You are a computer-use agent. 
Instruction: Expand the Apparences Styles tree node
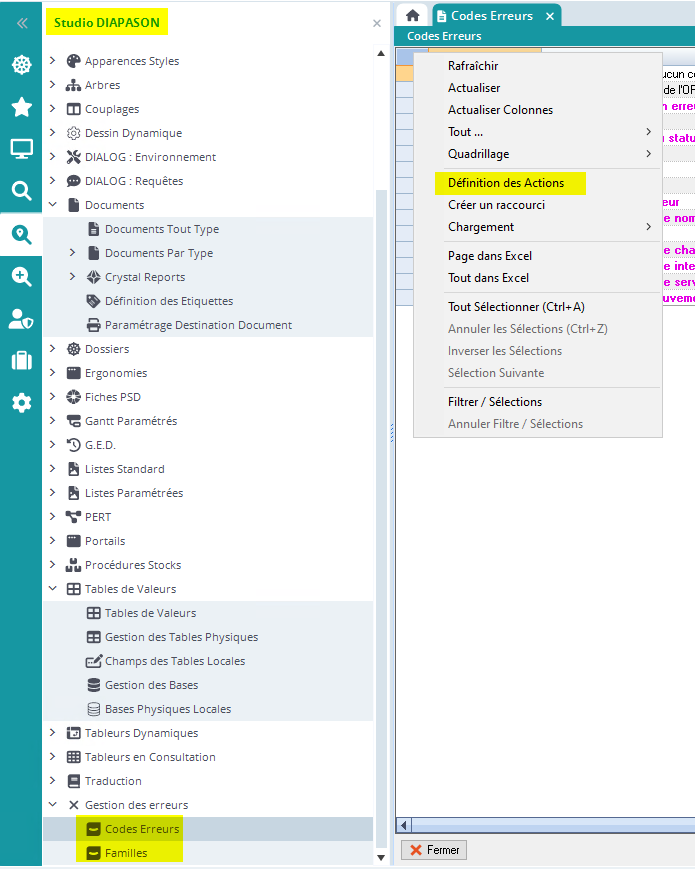tap(53, 61)
